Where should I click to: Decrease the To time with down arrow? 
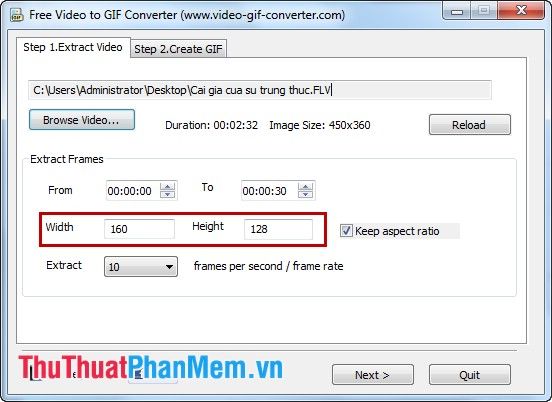pos(305,194)
